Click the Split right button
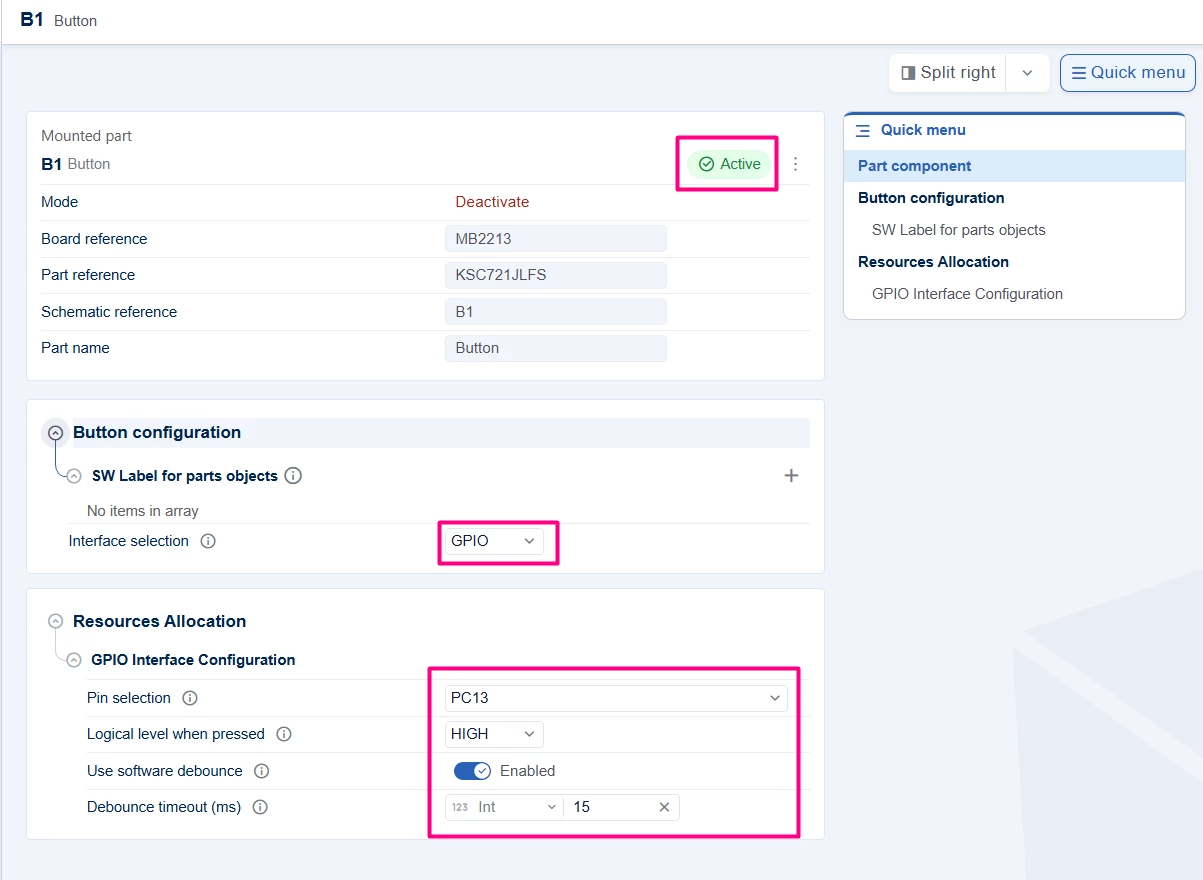 [948, 73]
